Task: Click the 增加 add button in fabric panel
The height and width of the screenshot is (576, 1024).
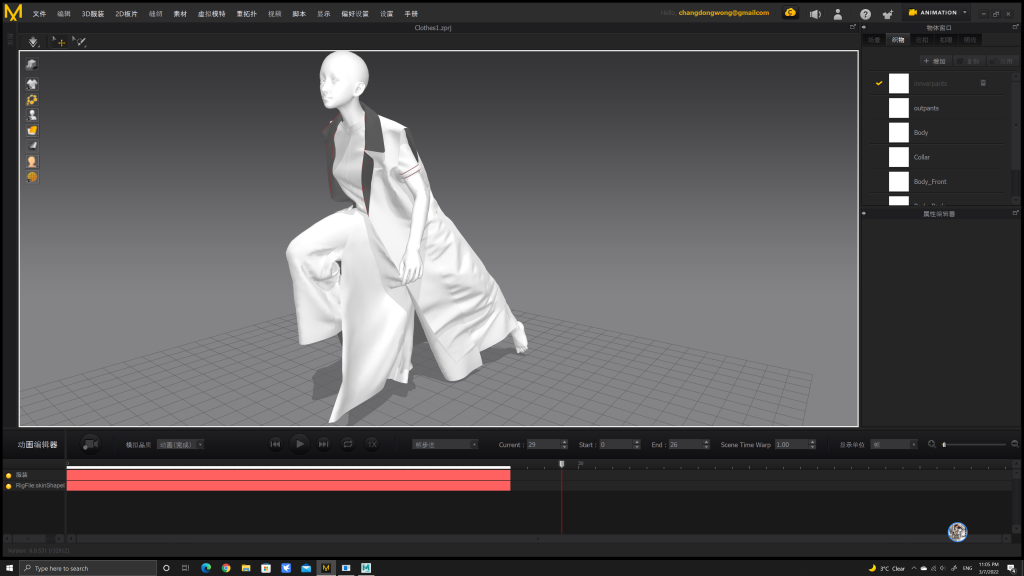Action: [934, 61]
